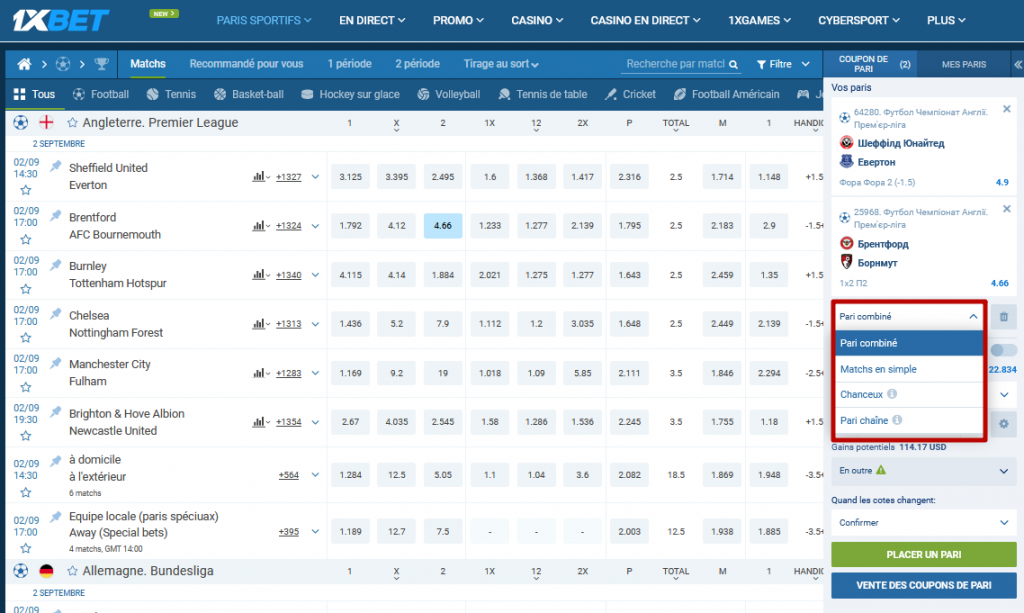Collapse the bet slip panel arrow
The width and height of the screenshot is (1024, 613).
coord(1017,65)
